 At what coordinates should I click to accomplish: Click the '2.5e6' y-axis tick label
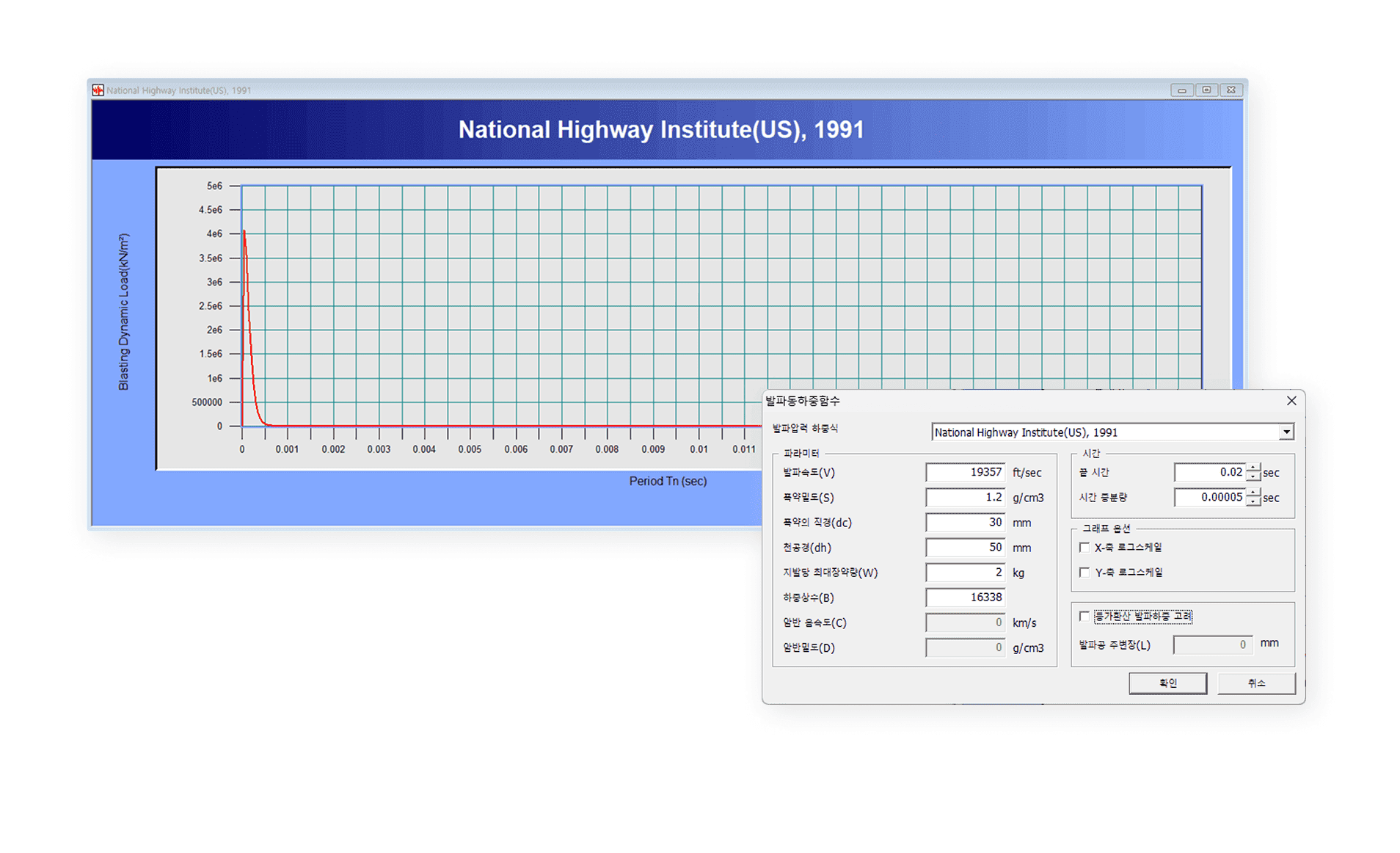coord(211,306)
